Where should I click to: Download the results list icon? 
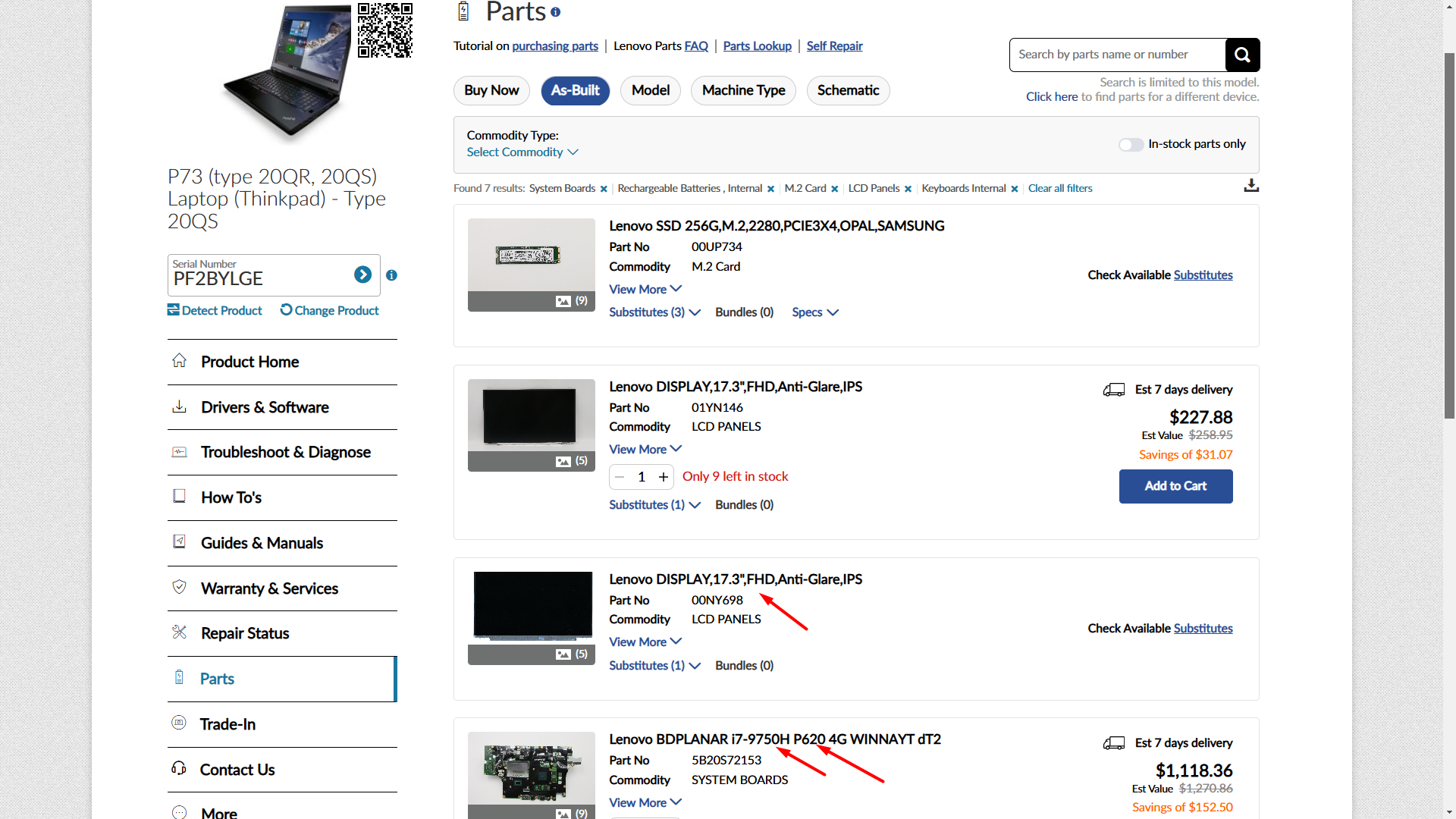[x=1251, y=186]
